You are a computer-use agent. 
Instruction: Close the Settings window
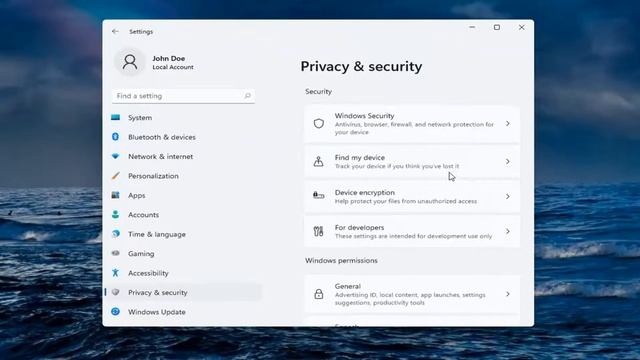[x=522, y=27]
